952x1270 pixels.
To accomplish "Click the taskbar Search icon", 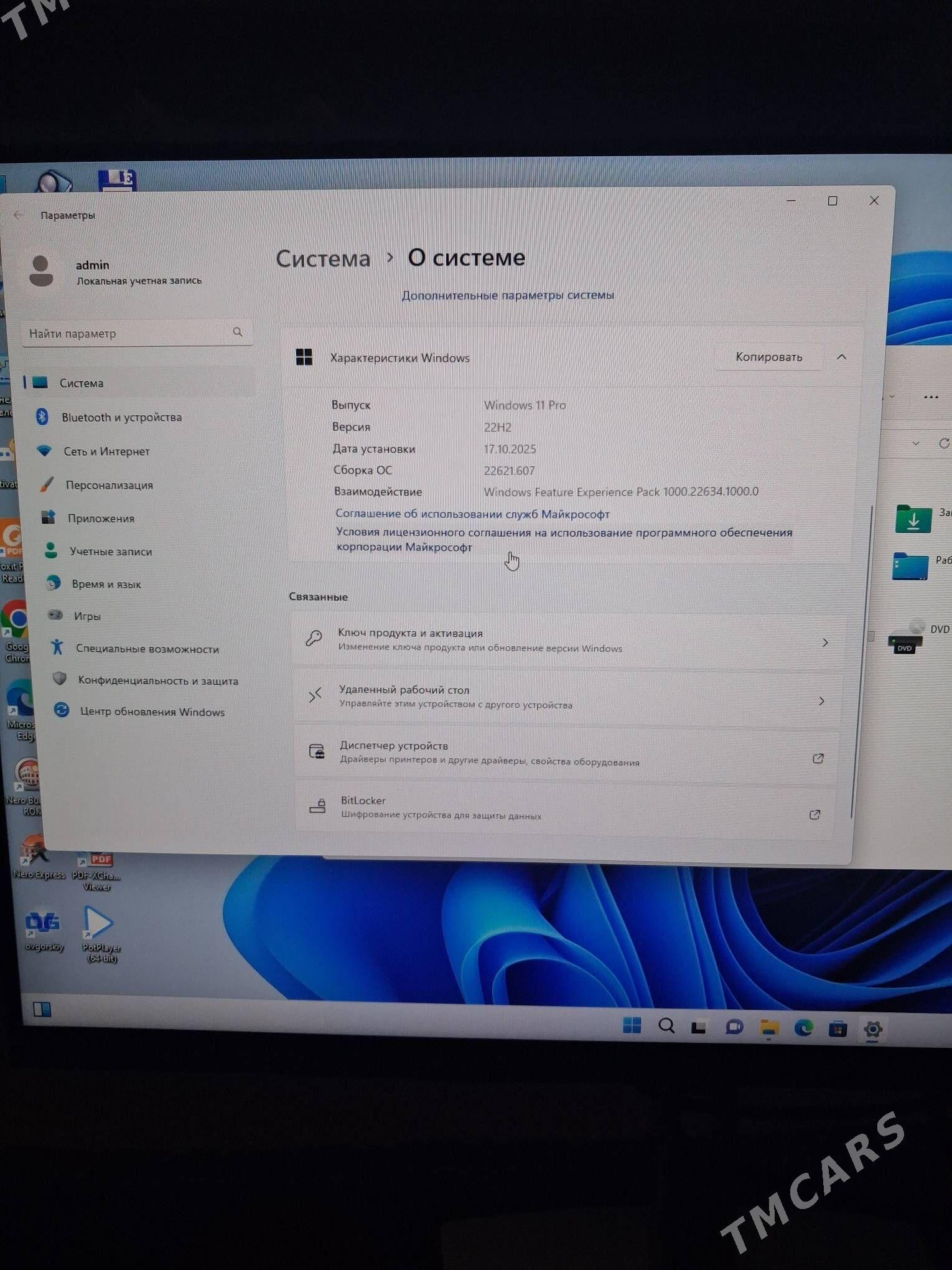I will pyautogui.click(x=666, y=1025).
